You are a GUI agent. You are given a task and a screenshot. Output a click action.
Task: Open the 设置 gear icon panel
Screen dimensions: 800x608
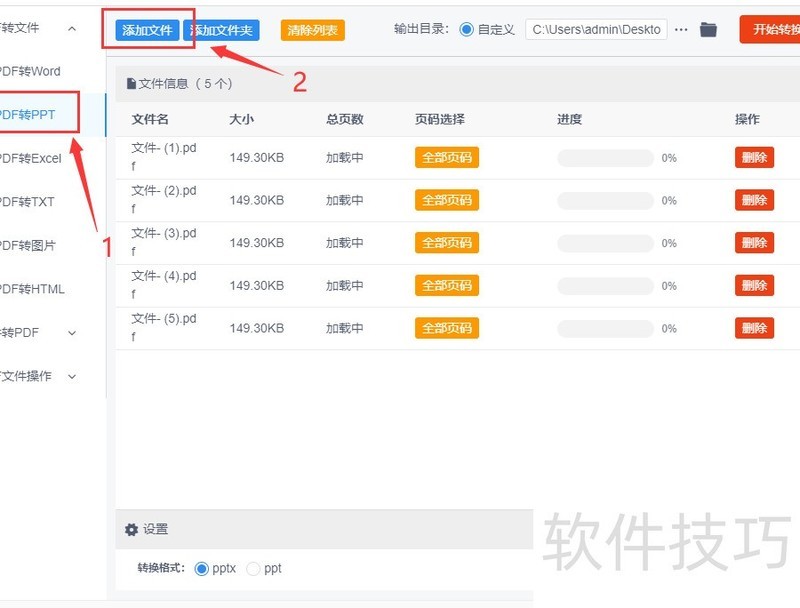tap(131, 529)
